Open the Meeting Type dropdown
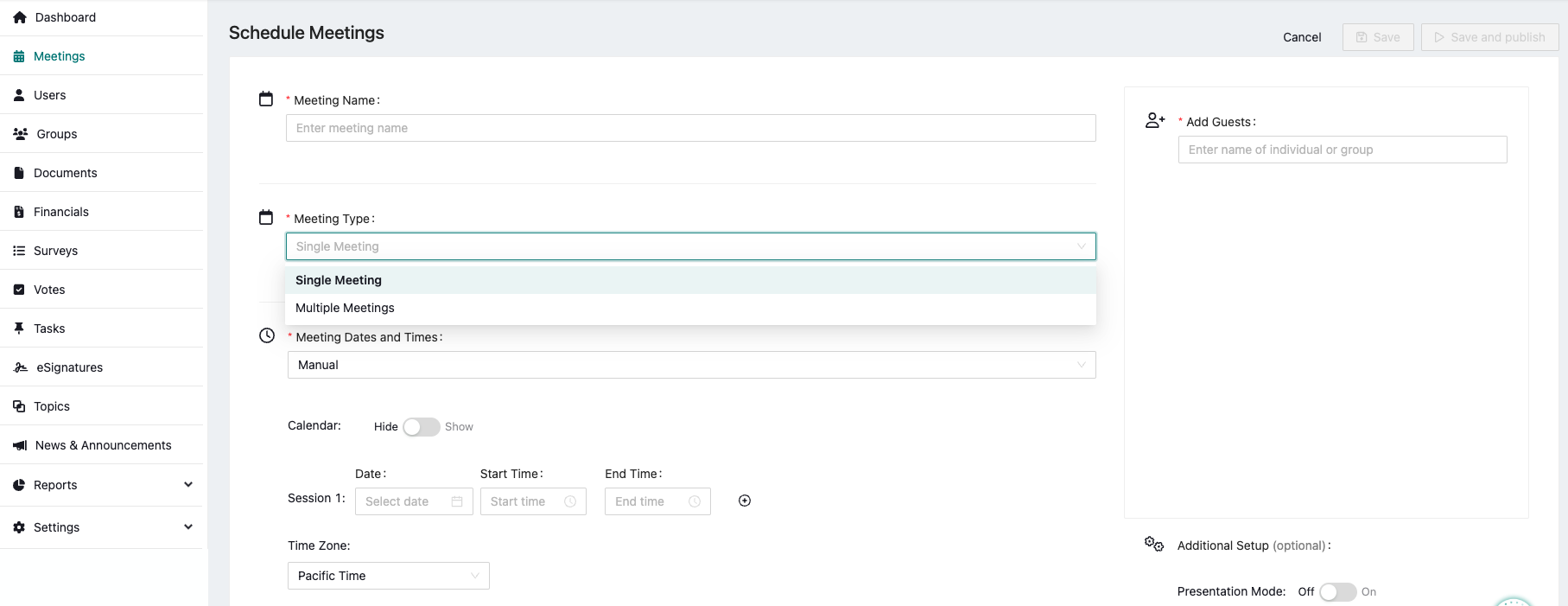The height and width of the screenshot is (606, 1568). pos(691,246)
